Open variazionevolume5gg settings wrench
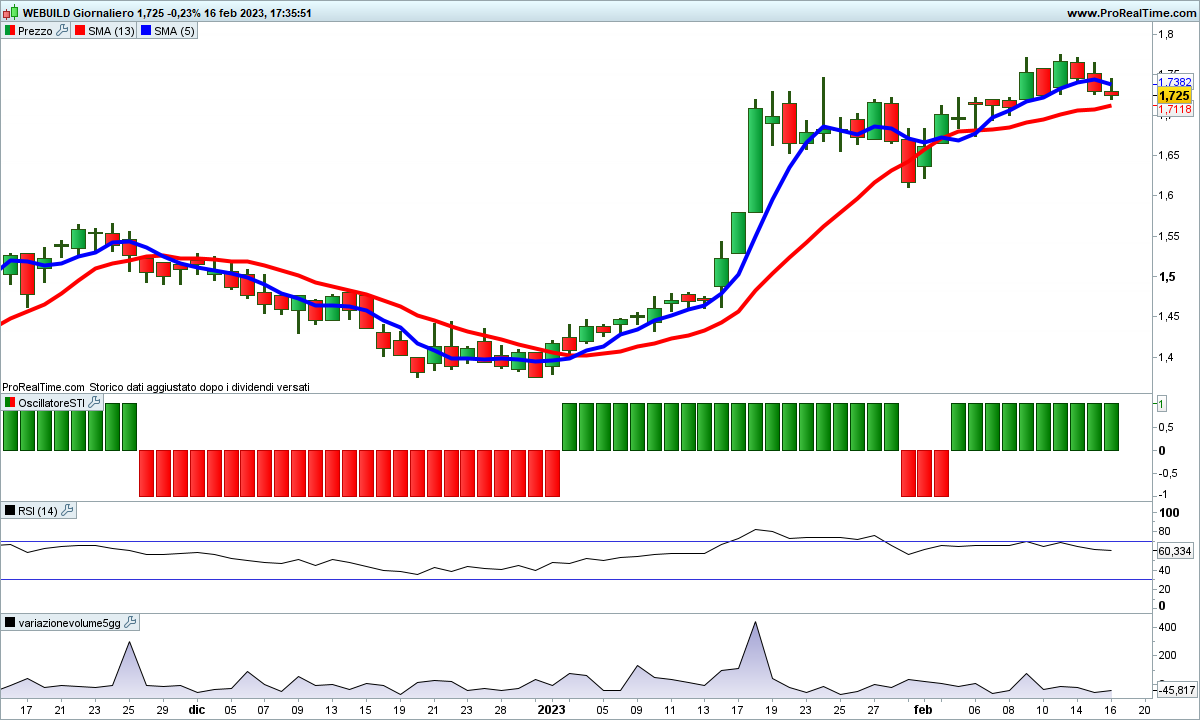The height and width of the screenshot is (720, 1200). coord(131,623)
